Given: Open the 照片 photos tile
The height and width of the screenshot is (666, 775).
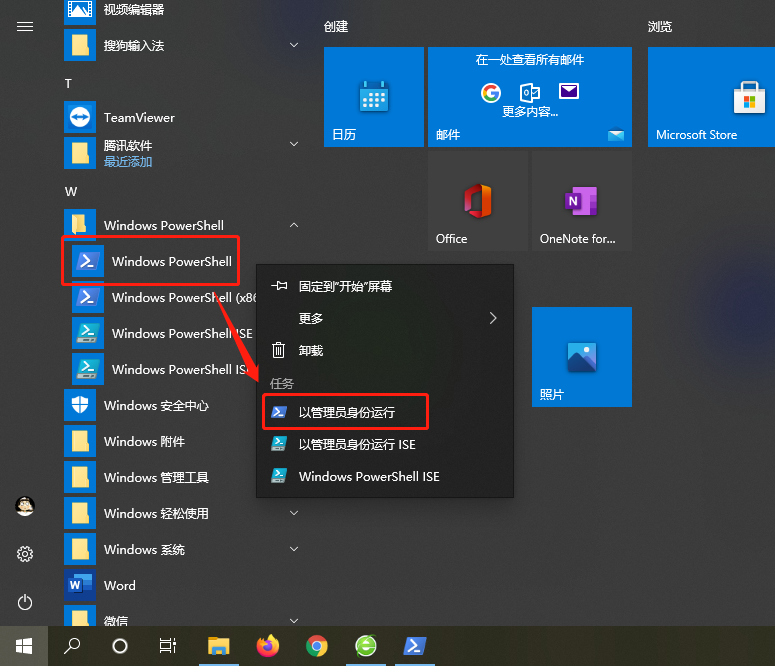Looking at the screenshot, I should (582, 357).
